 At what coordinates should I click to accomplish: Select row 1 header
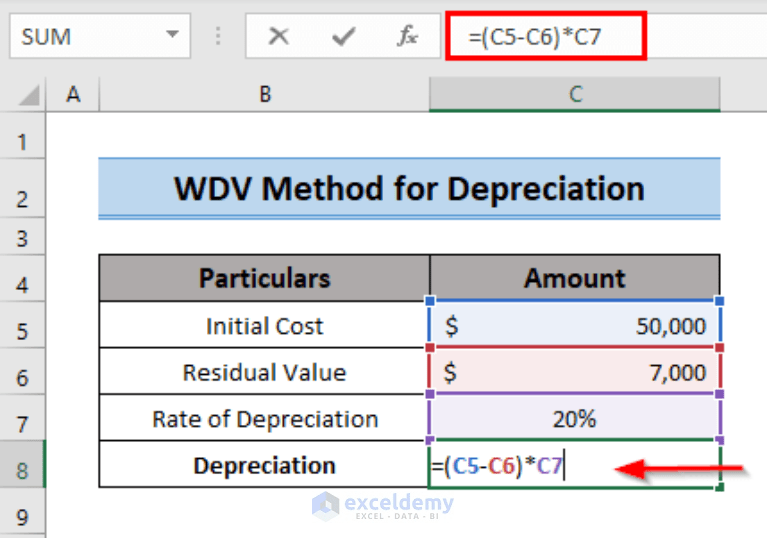click(x=23, y=136)
